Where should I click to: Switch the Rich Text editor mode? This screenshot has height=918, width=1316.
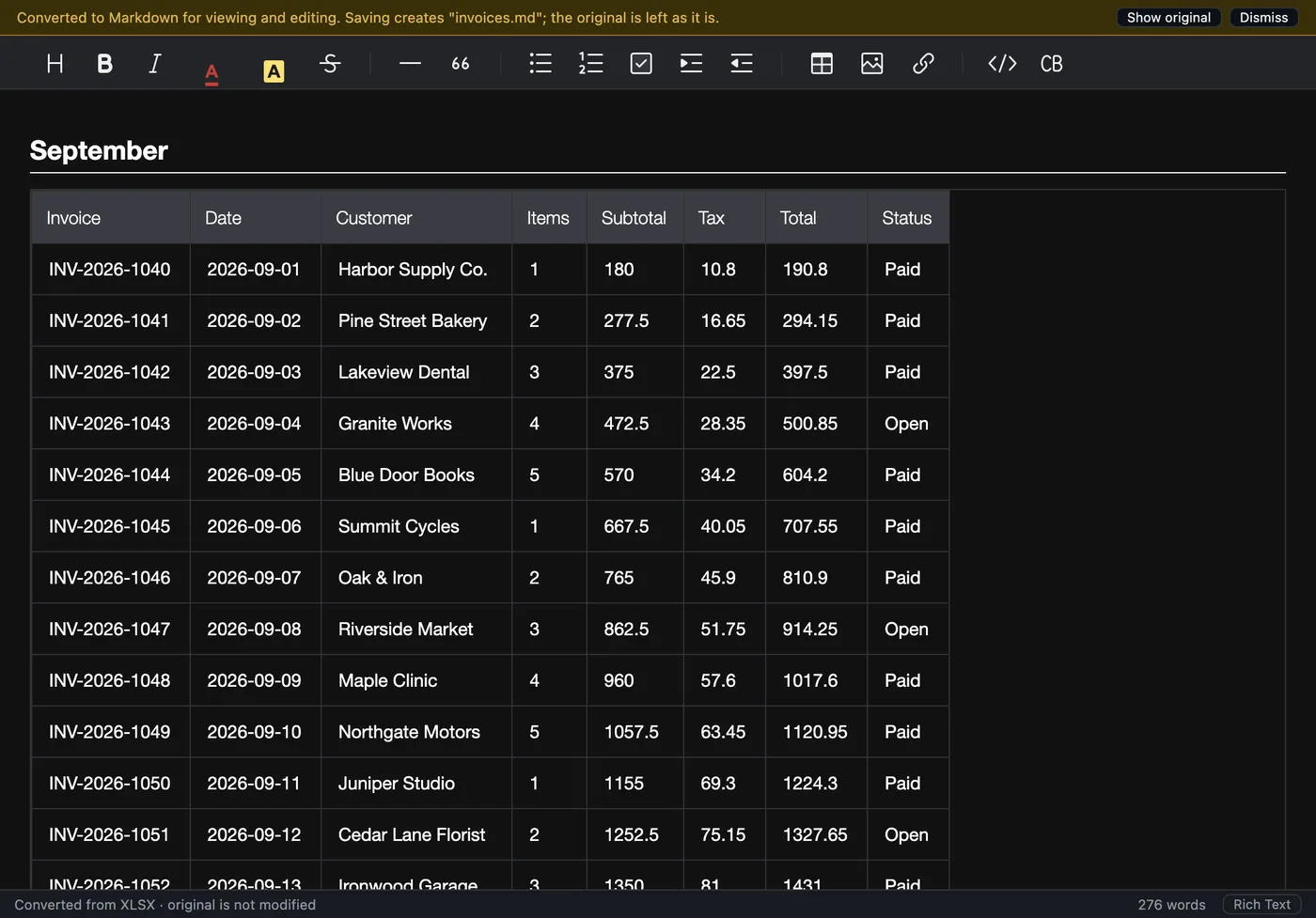pos(1261,905)
